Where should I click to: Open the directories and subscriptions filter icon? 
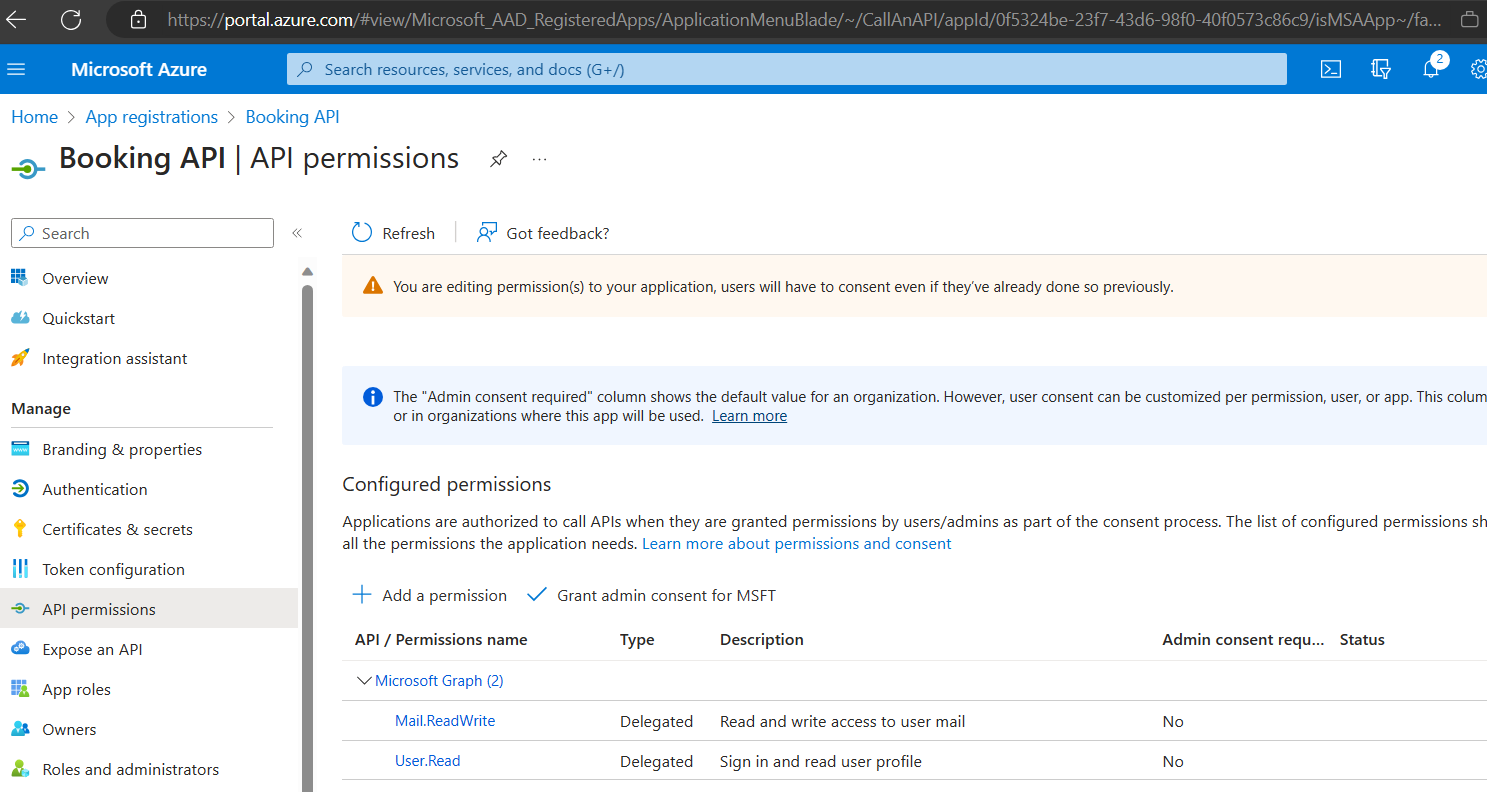click(x=1381, y=69)
